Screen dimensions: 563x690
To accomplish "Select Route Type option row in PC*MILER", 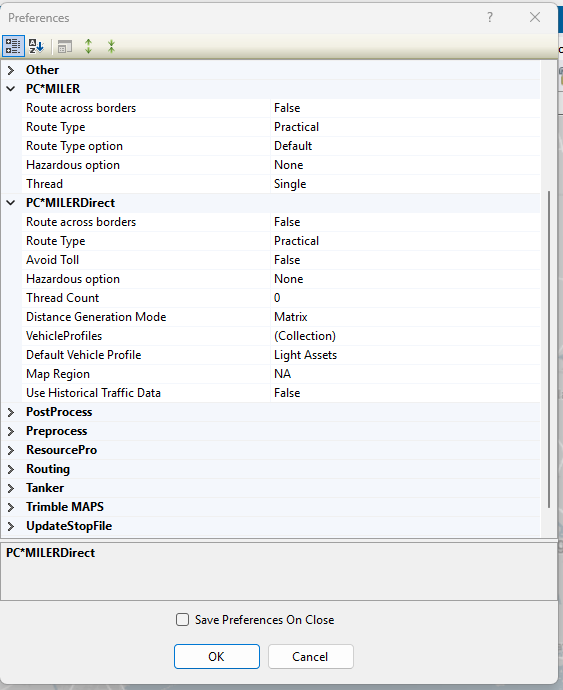I will (281, 146).
